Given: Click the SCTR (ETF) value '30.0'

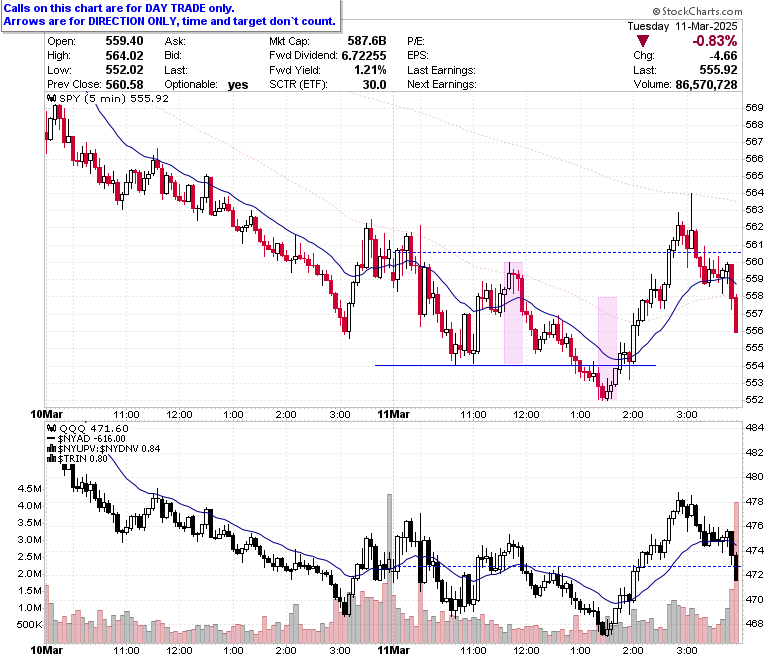Looking at the screenshot, I should 374,85.
